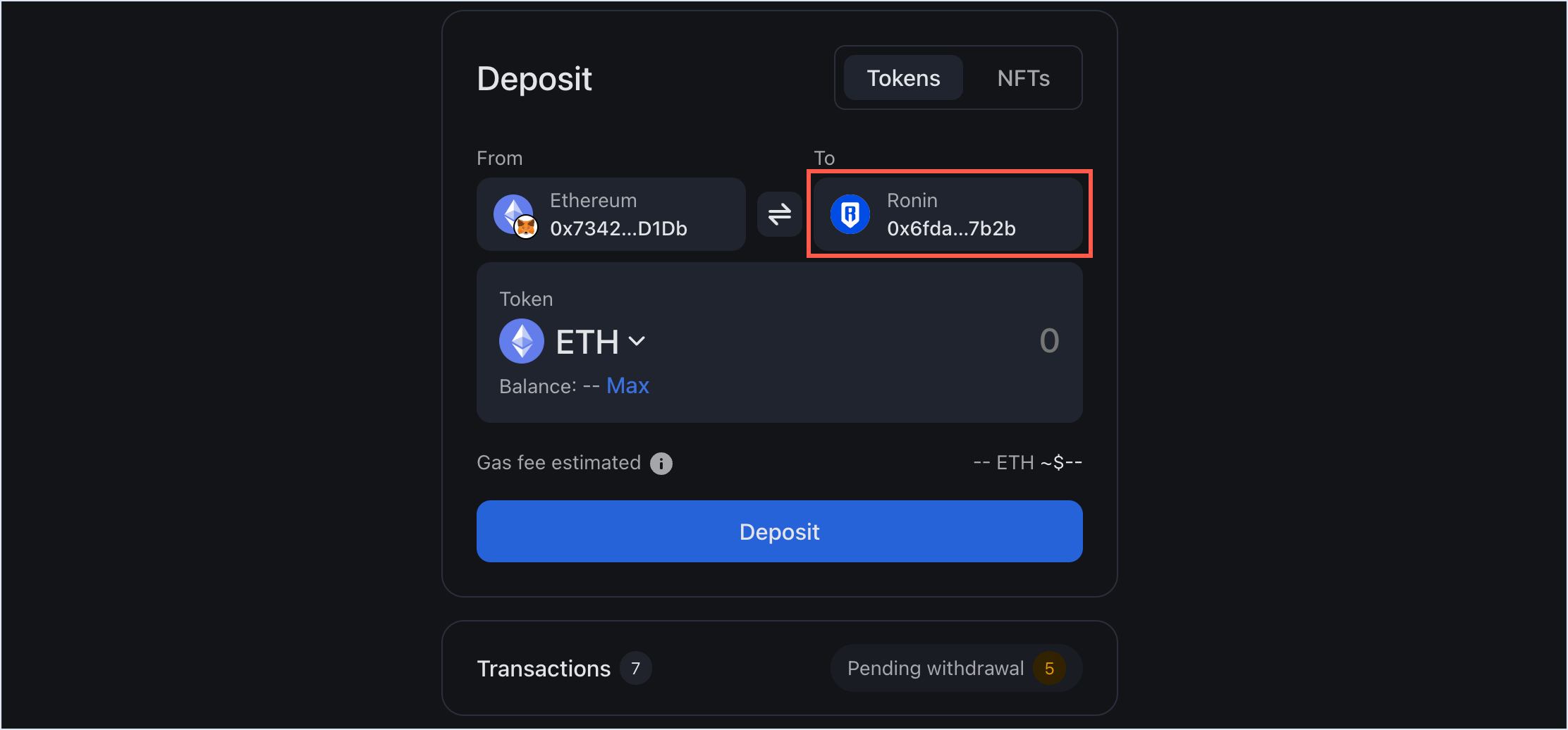Open the Pending withdrawal section
The height and width of the screenshot is (730, 1568).
[955, 668]
